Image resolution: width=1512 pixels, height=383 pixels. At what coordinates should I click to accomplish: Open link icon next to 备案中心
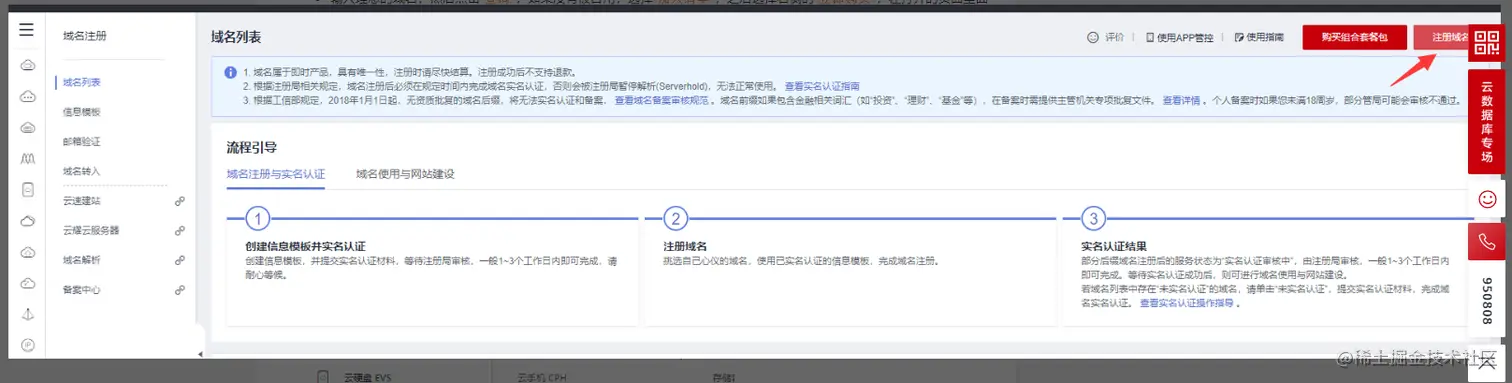tap(180, 290)
